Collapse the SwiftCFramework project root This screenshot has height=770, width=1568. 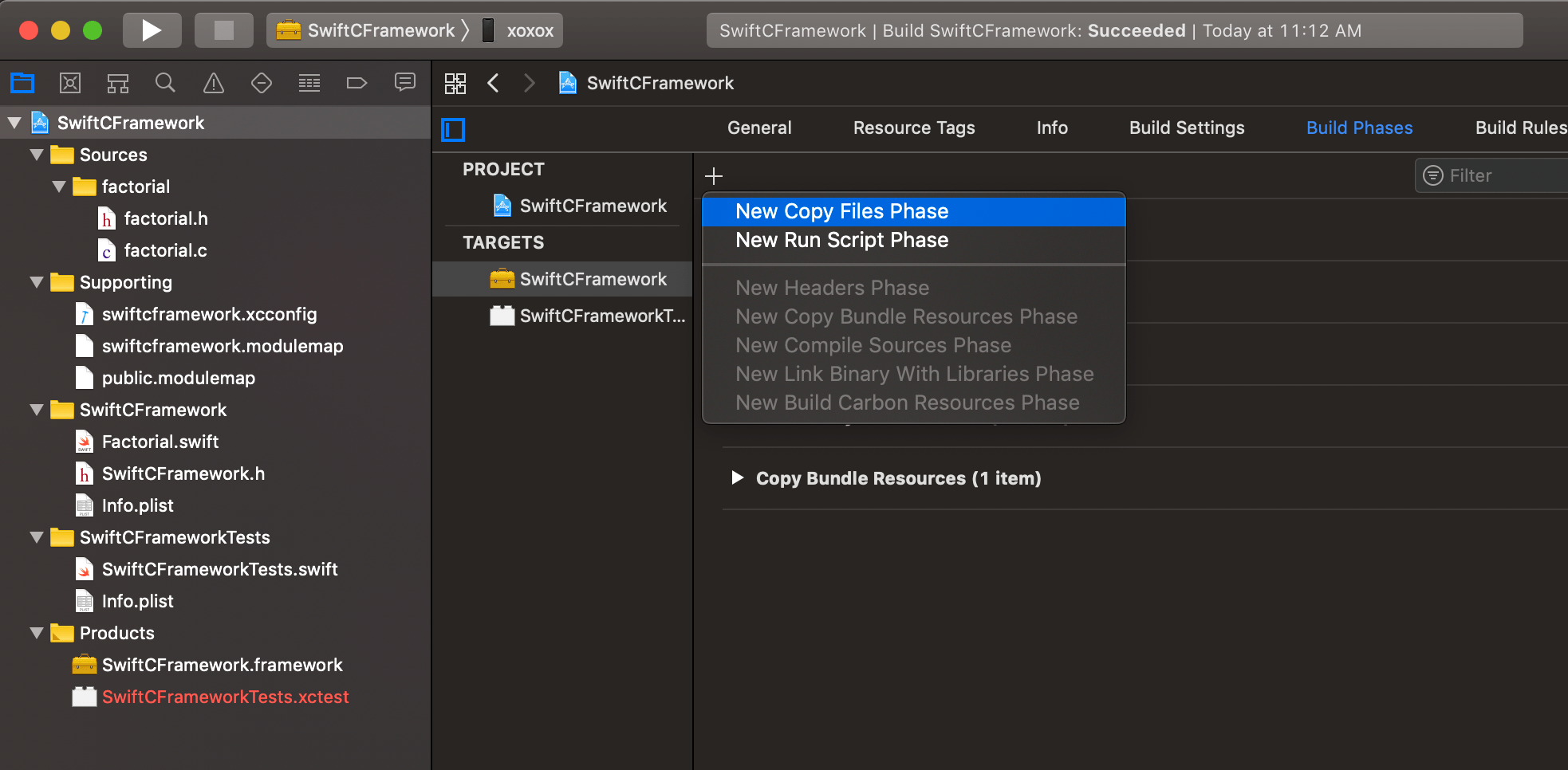click(x=14, y=123)
